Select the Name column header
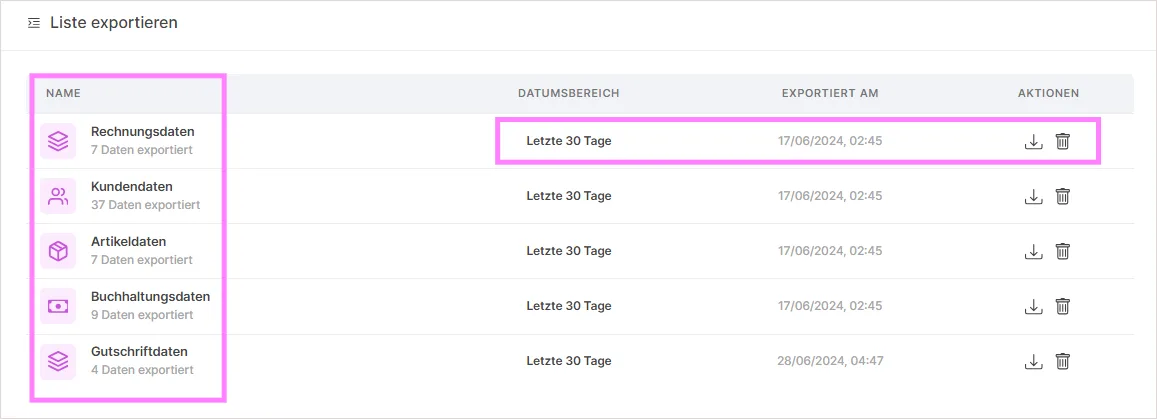The height and width of the screenshot is (419, 1157). (x=63, y=94)
